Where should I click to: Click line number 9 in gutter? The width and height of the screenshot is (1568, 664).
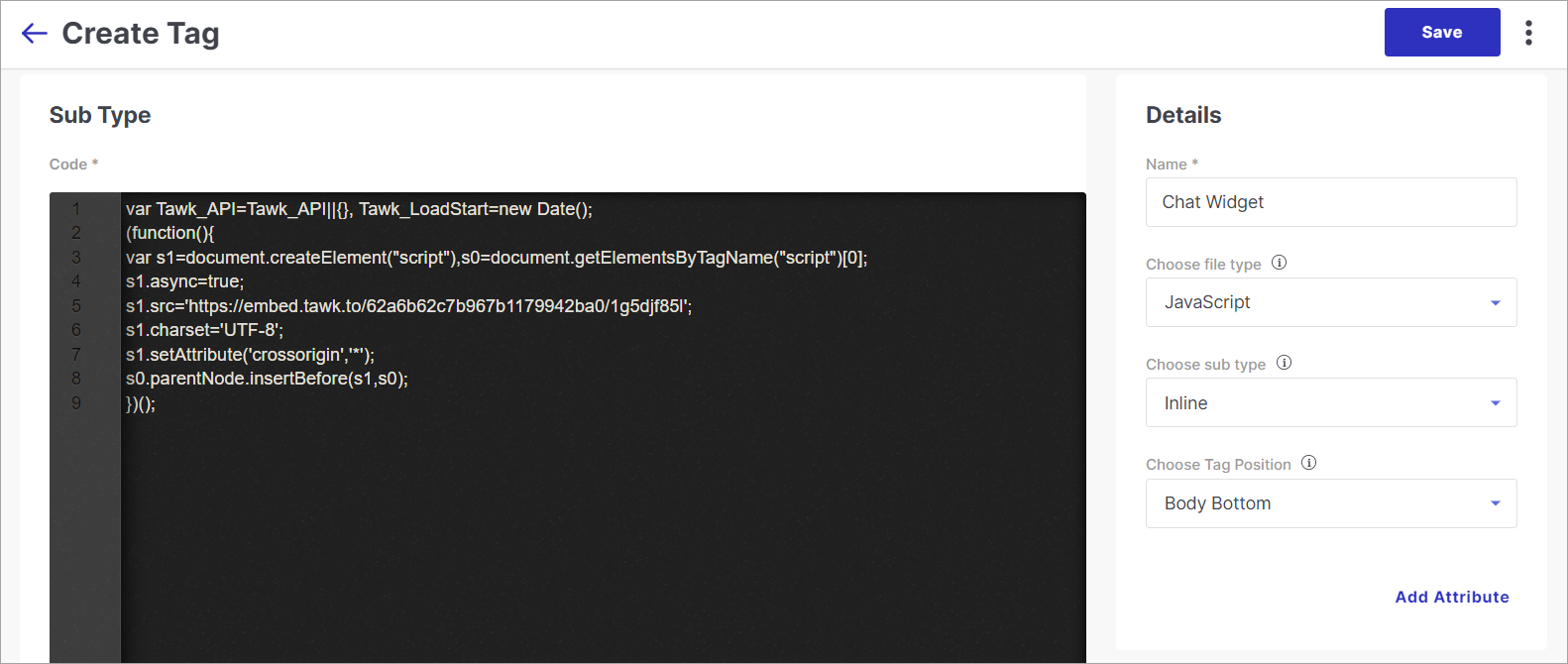tap(76, 403)
